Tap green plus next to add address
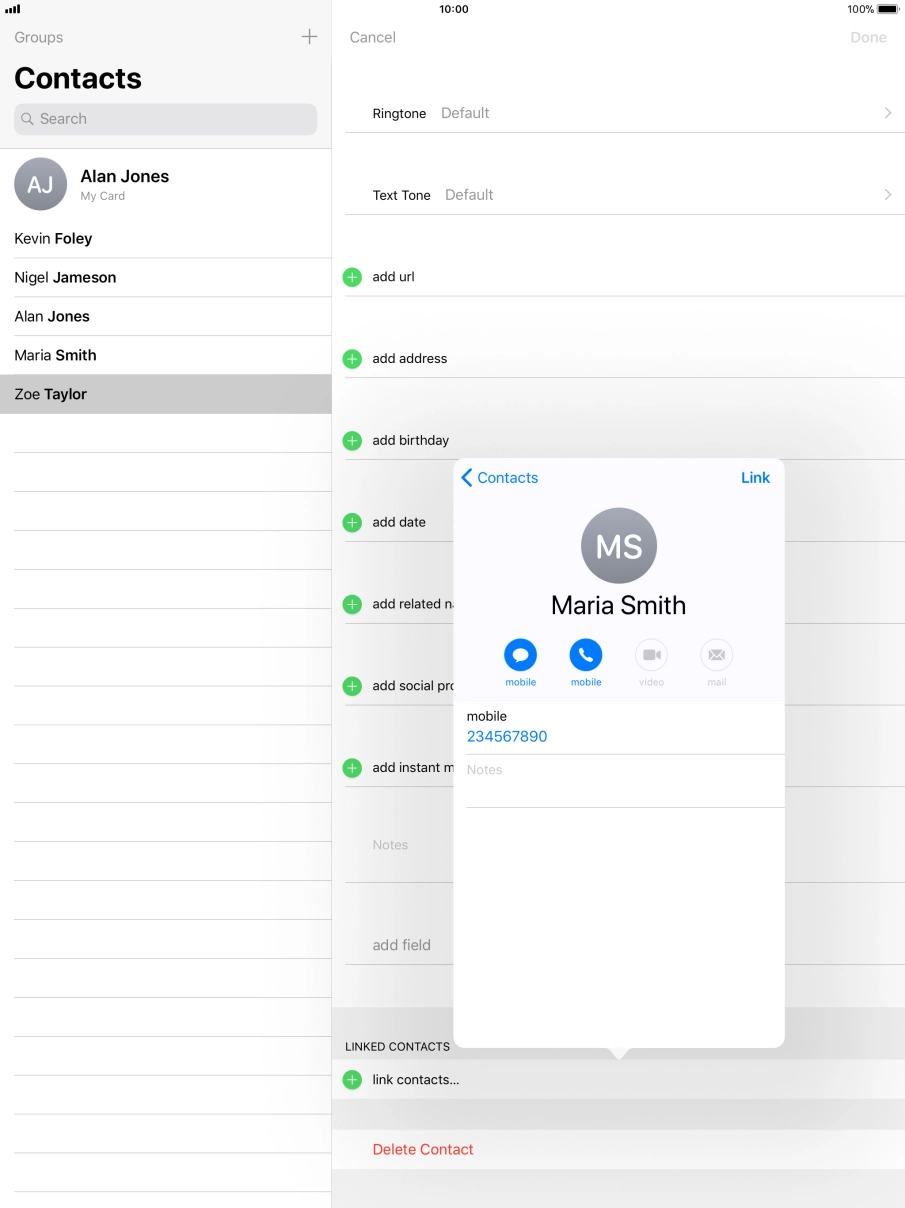This screenshot has height=1208, width=905. 352,359
